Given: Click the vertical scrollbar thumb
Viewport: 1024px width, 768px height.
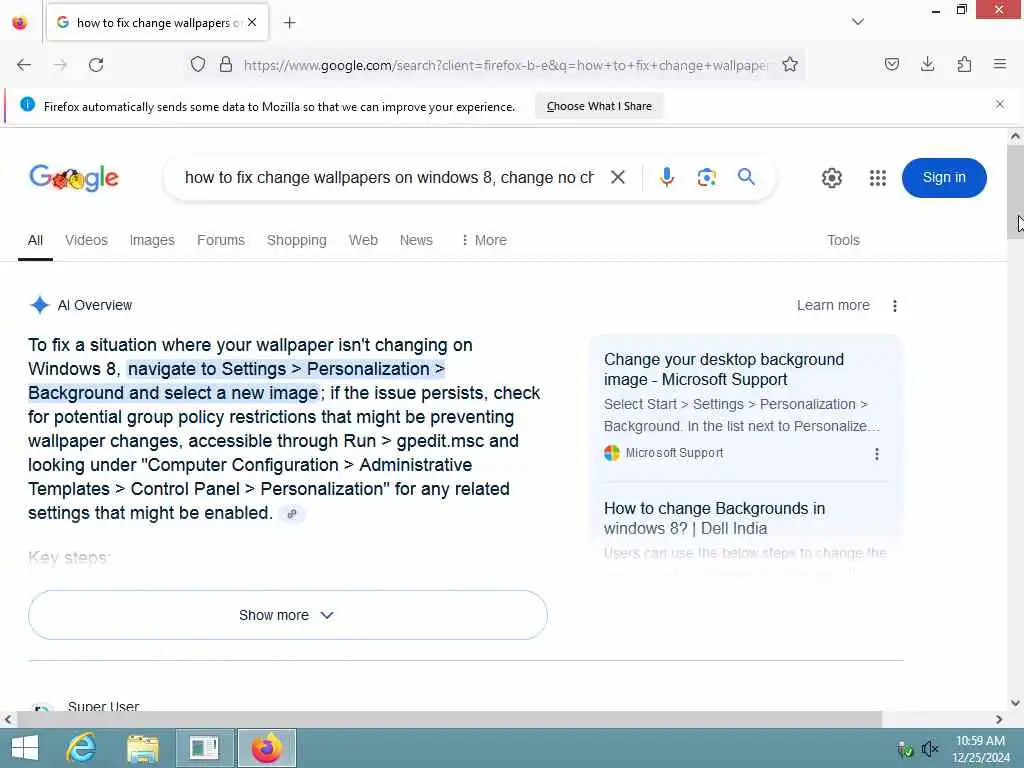Looking at the screenshot, I should click(x=1015, y=193).
